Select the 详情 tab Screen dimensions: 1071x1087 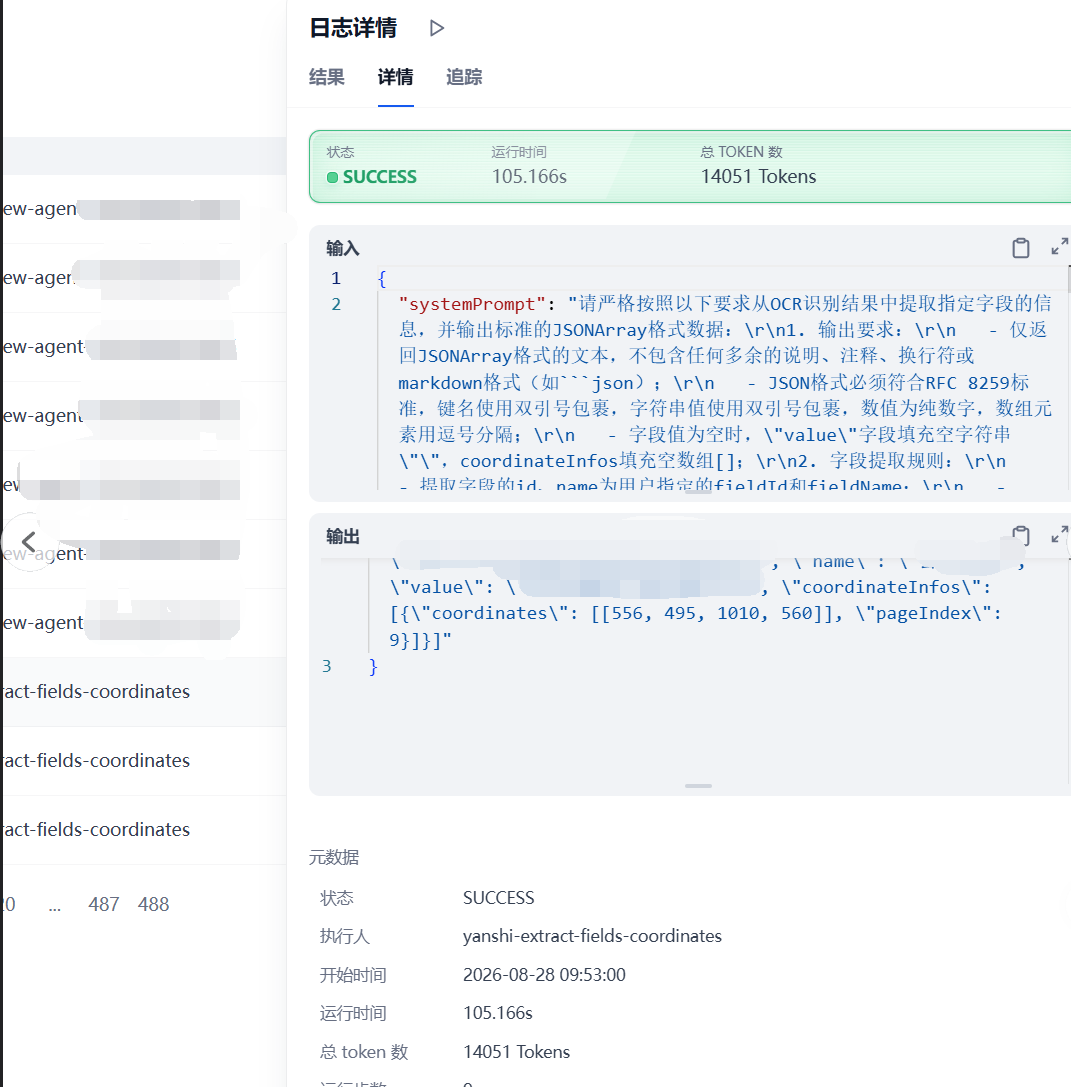[x=395, y=77]
